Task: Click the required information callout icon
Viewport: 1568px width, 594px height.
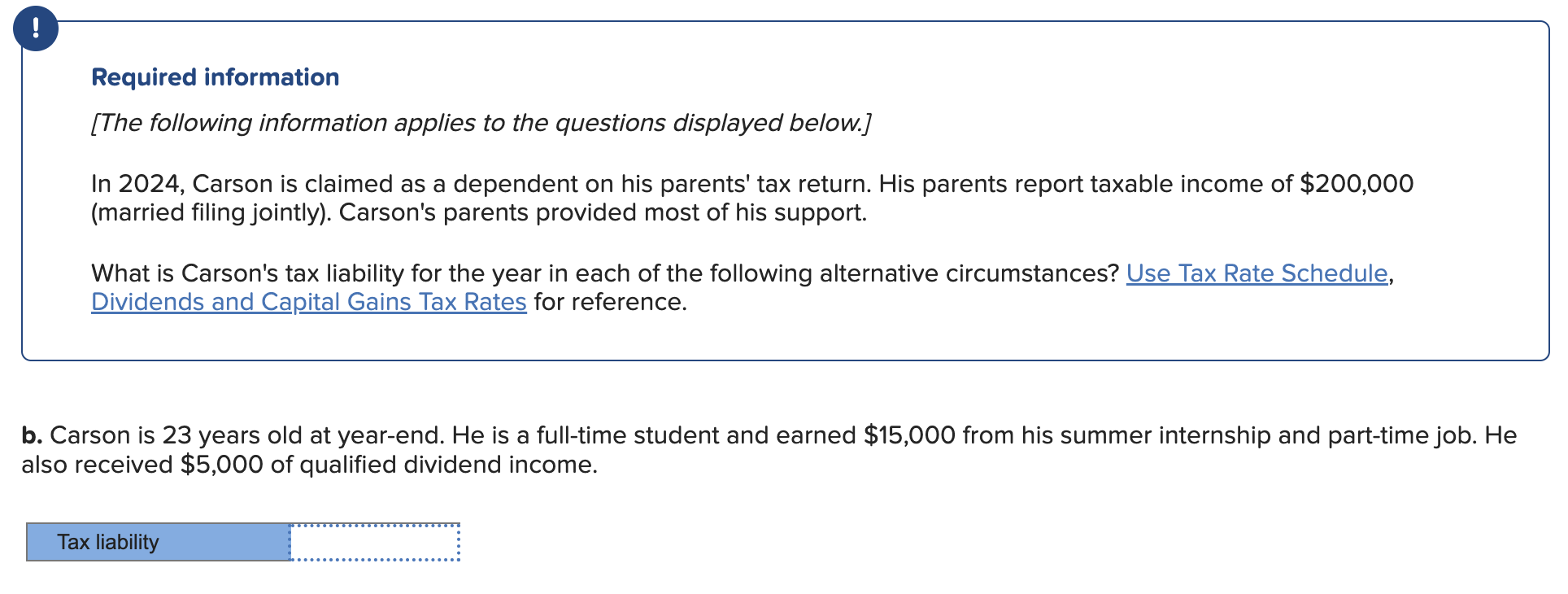Action: [34, 29]
